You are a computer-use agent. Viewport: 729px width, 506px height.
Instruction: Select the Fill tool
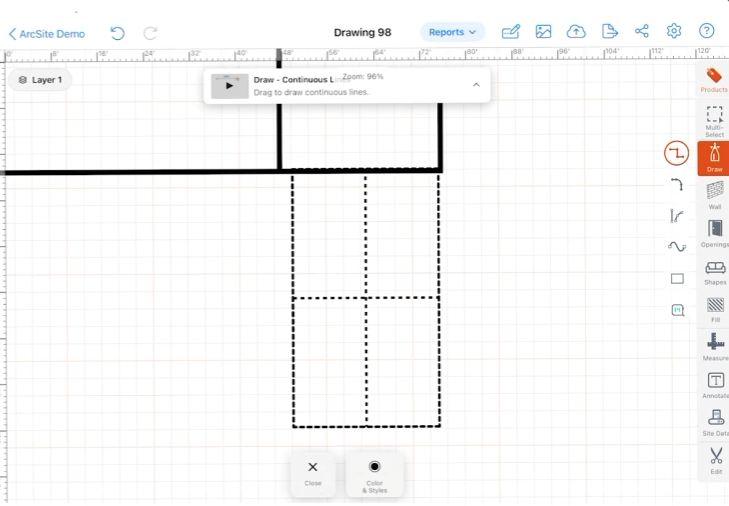click(x=715, y=309)
